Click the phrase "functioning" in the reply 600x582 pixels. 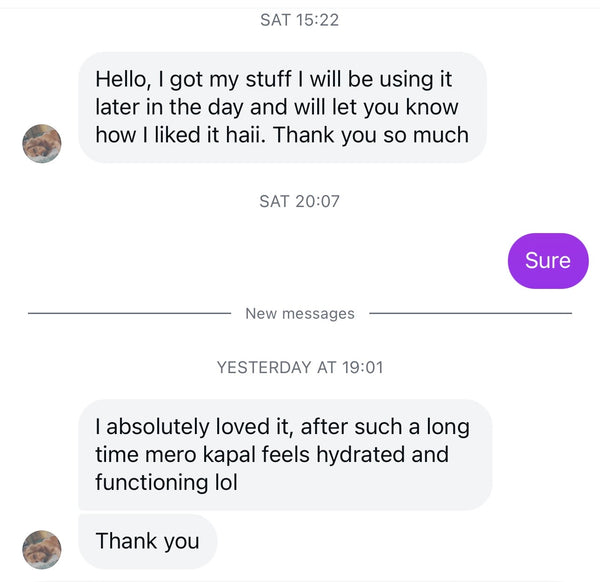point(150,483)
